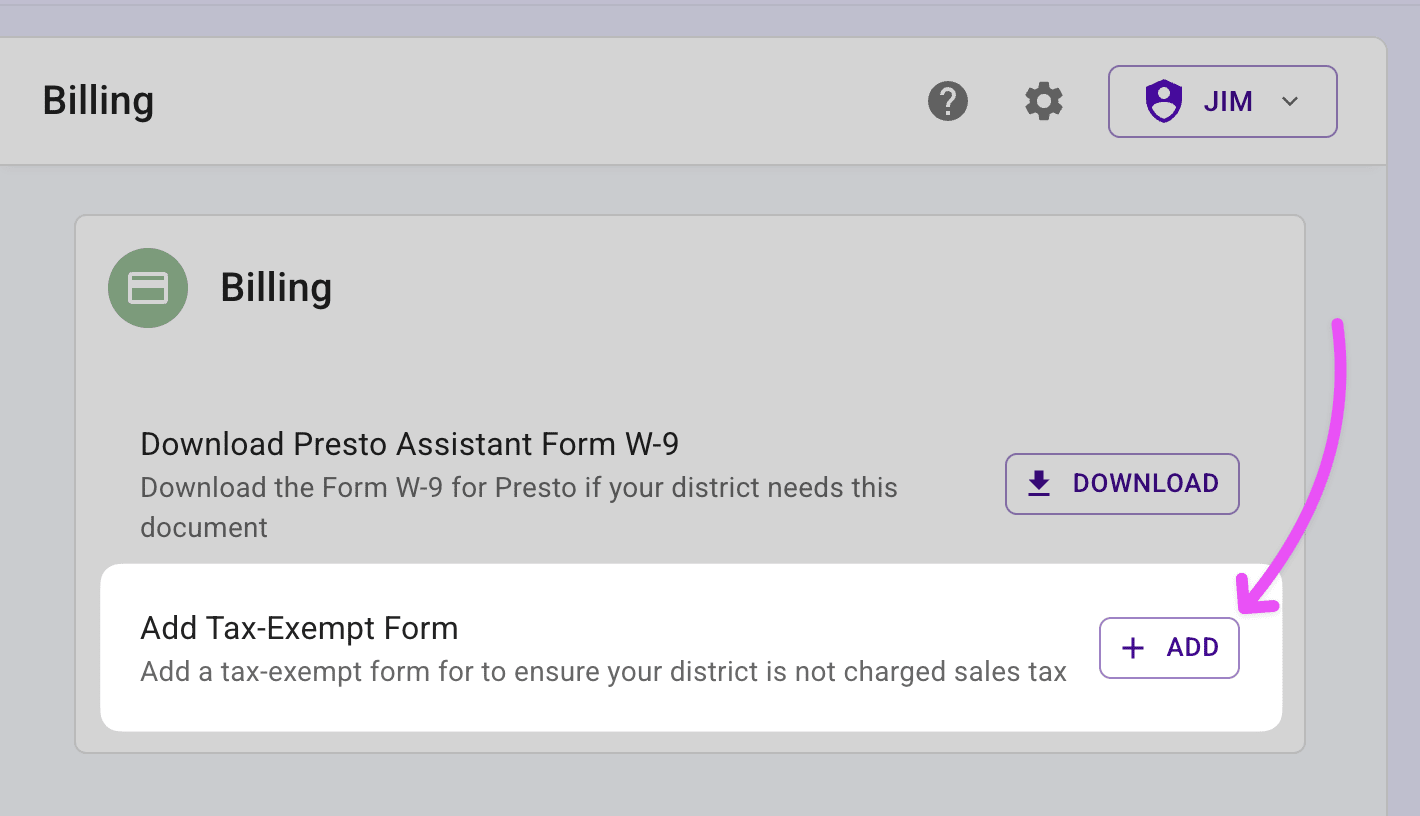Open settings via the gear icon

(x=1043, y=101)
